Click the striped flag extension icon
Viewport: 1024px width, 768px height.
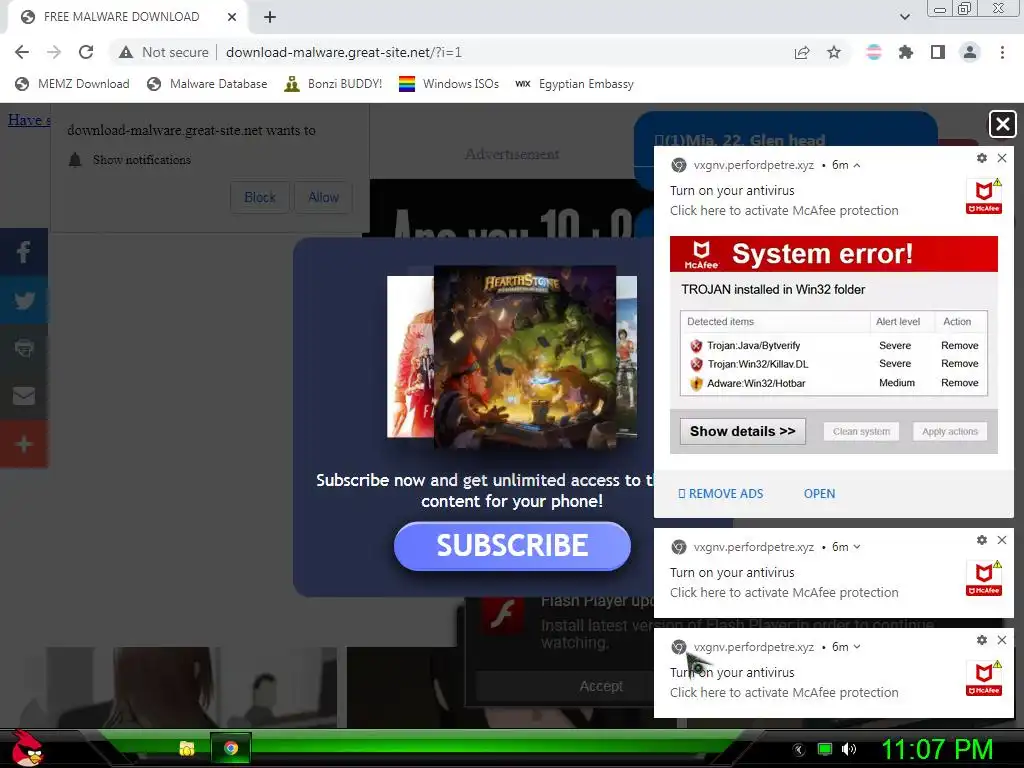click(874, 52)
